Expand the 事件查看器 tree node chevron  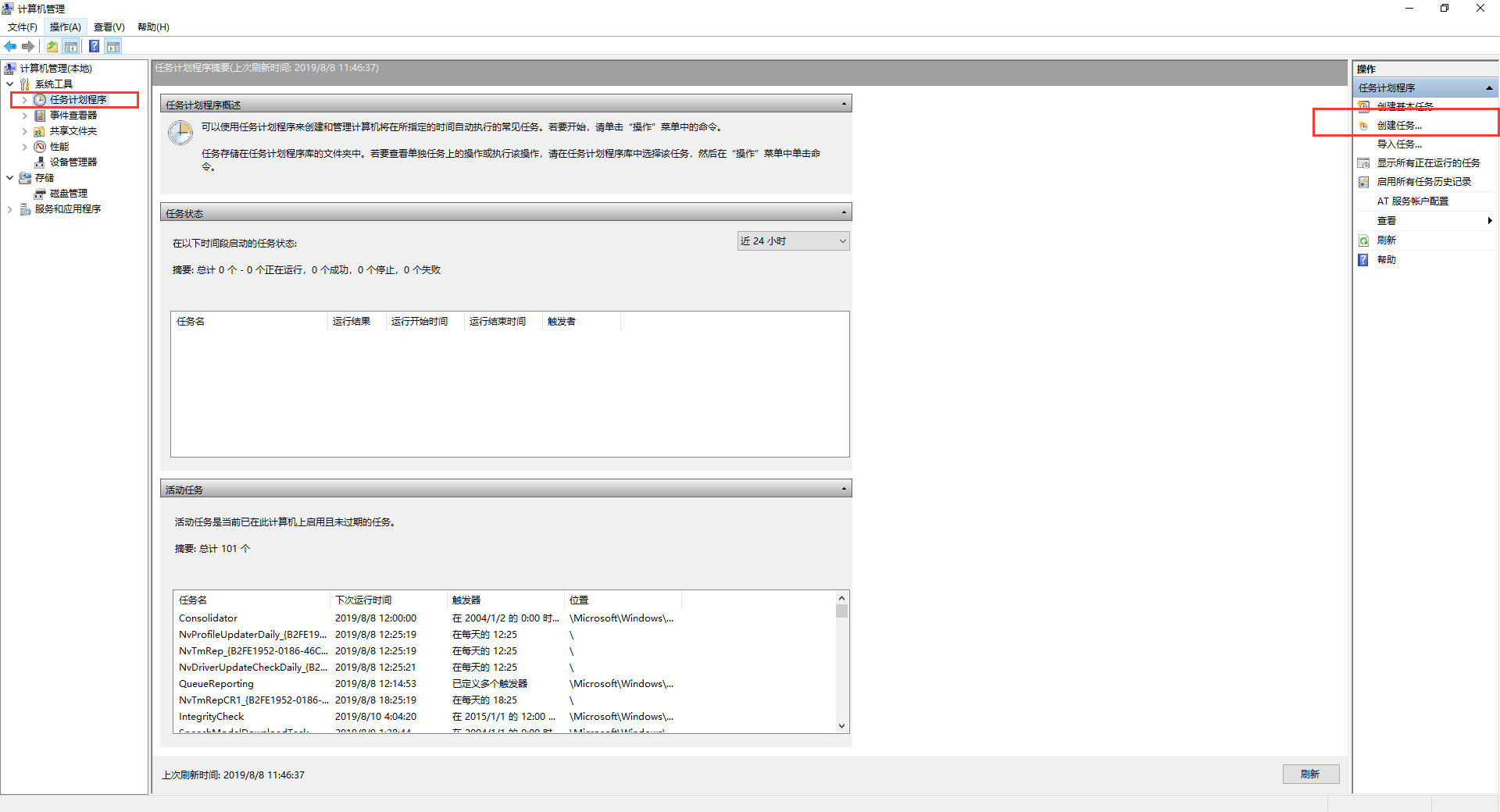point(25,116)
